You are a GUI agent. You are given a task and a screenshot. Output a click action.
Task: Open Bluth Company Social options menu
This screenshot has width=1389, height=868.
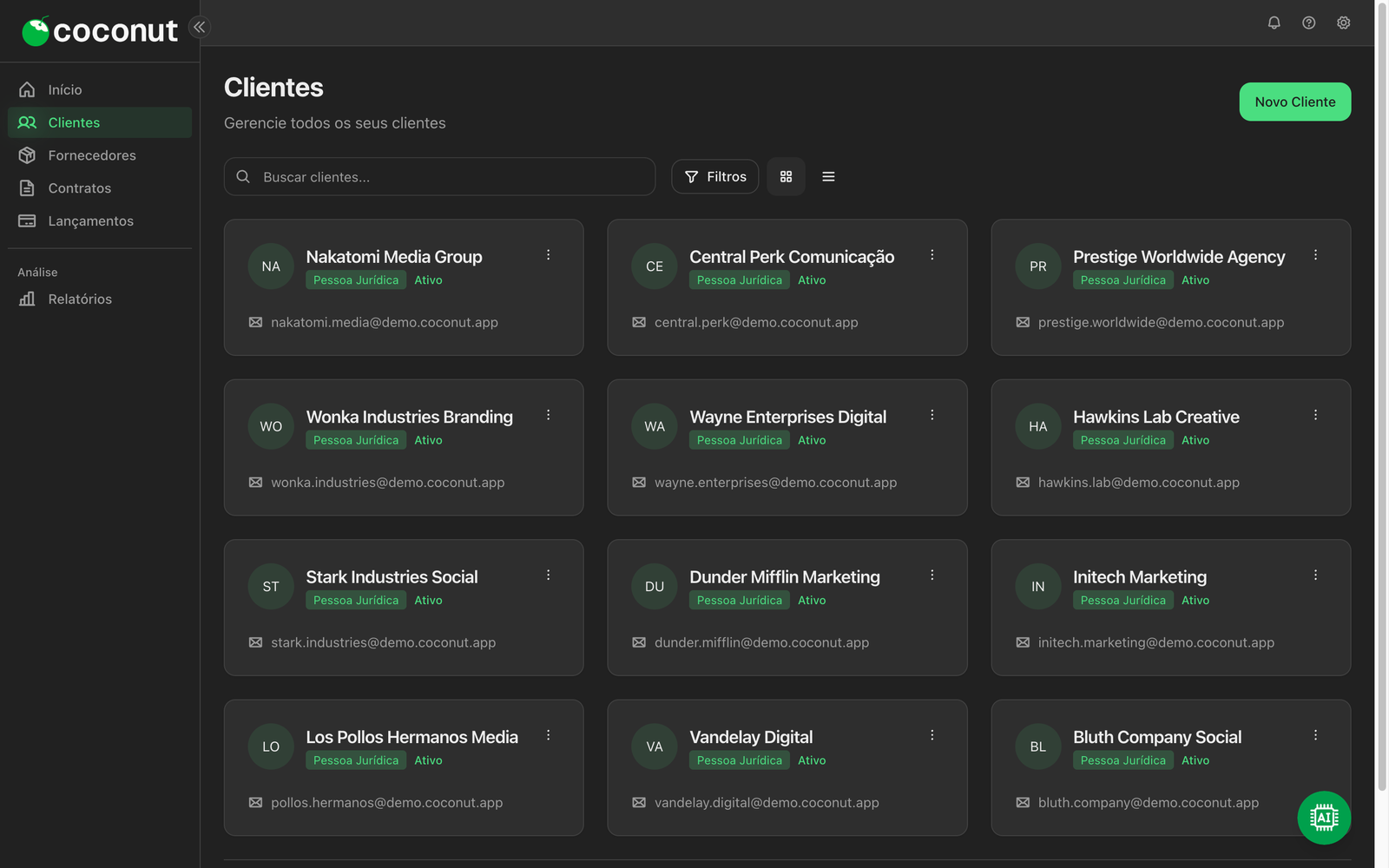pyautogui.click(x=1315, y=735)
